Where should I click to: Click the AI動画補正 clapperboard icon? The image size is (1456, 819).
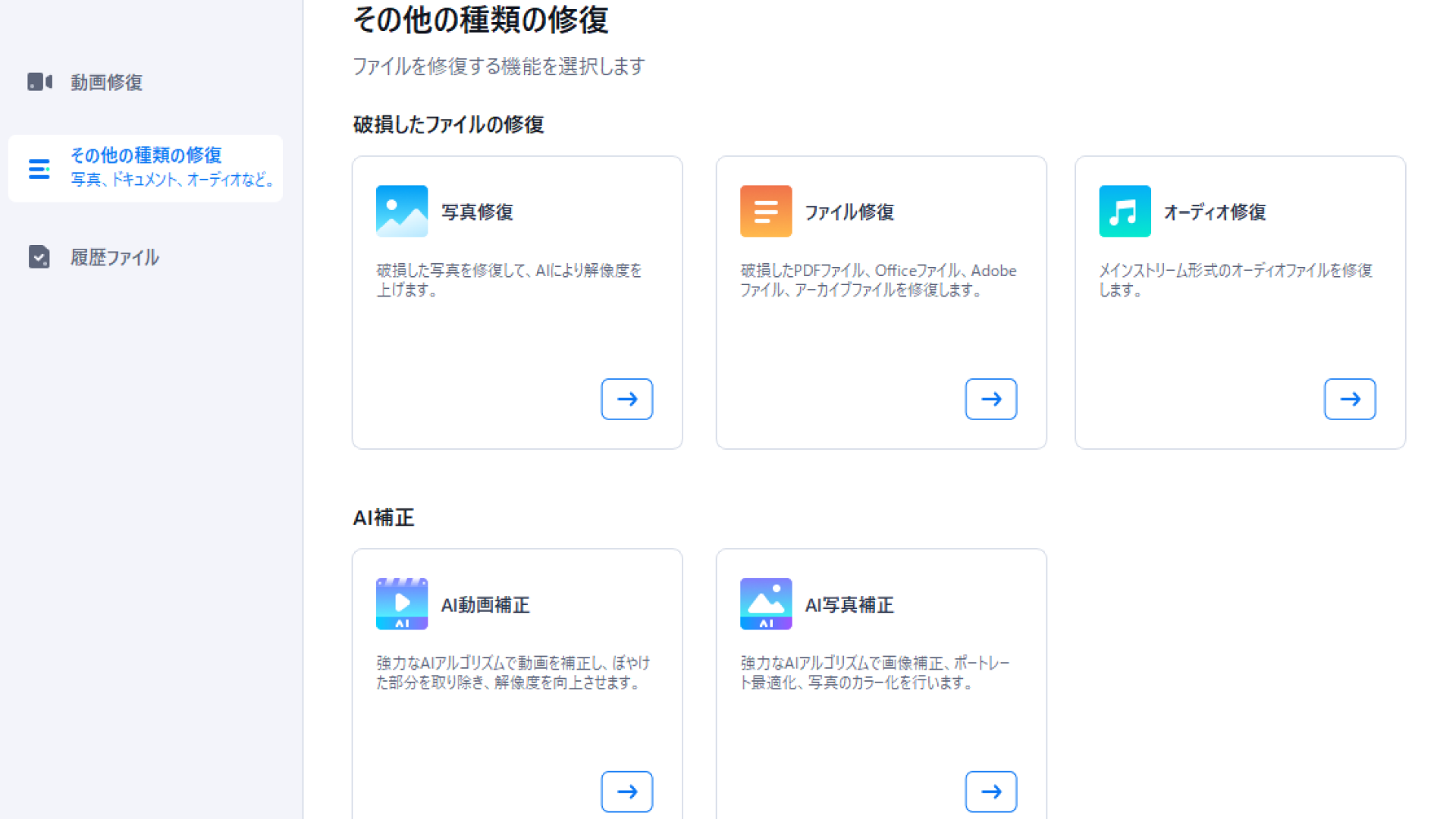click(x=402, y=604)
